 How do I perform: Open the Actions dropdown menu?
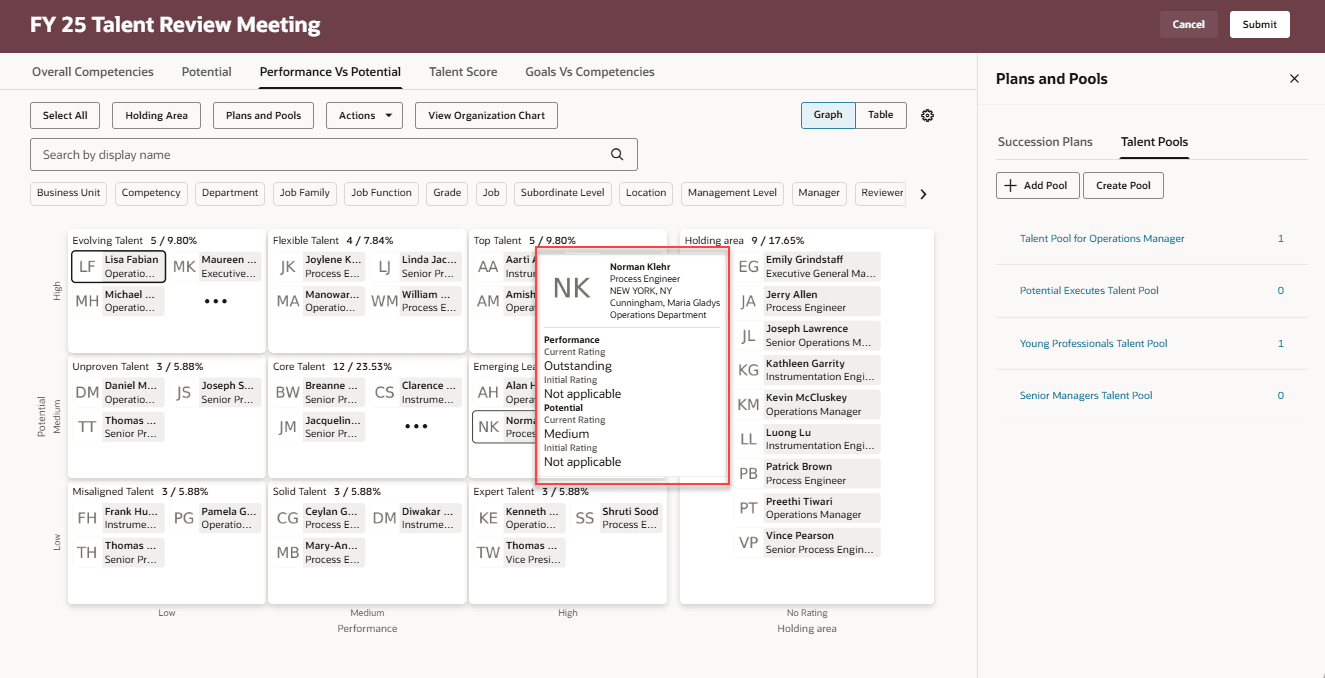364,115
